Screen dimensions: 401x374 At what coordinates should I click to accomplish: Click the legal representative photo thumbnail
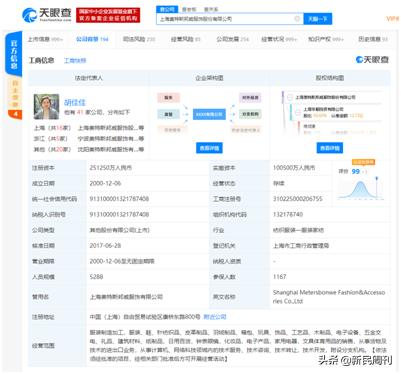[x=46, y=107]
